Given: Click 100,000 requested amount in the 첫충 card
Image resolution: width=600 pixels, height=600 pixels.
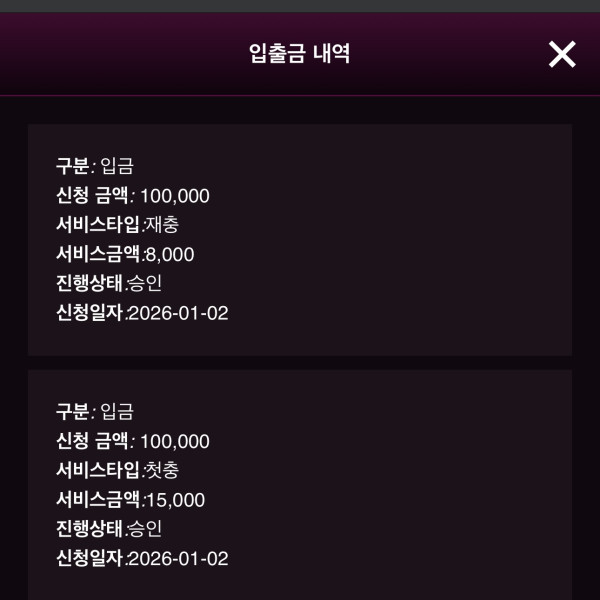Looking at the screenshot, I should tap(175, 441).
